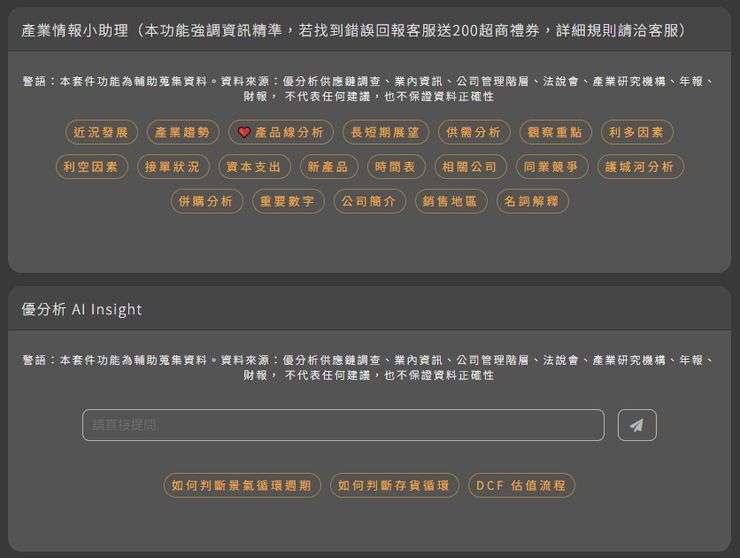The image size is (740, 558).
Task: Click the 利多因素 button
Action: click(x=637, y=132)
